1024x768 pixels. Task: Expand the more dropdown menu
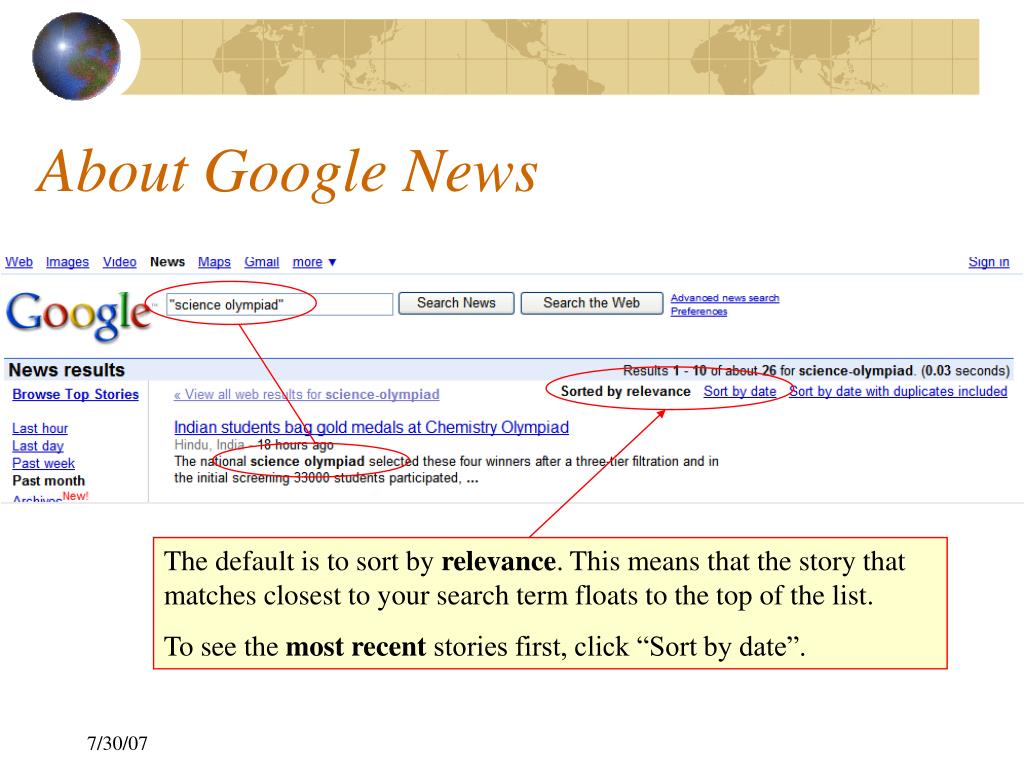314,262
